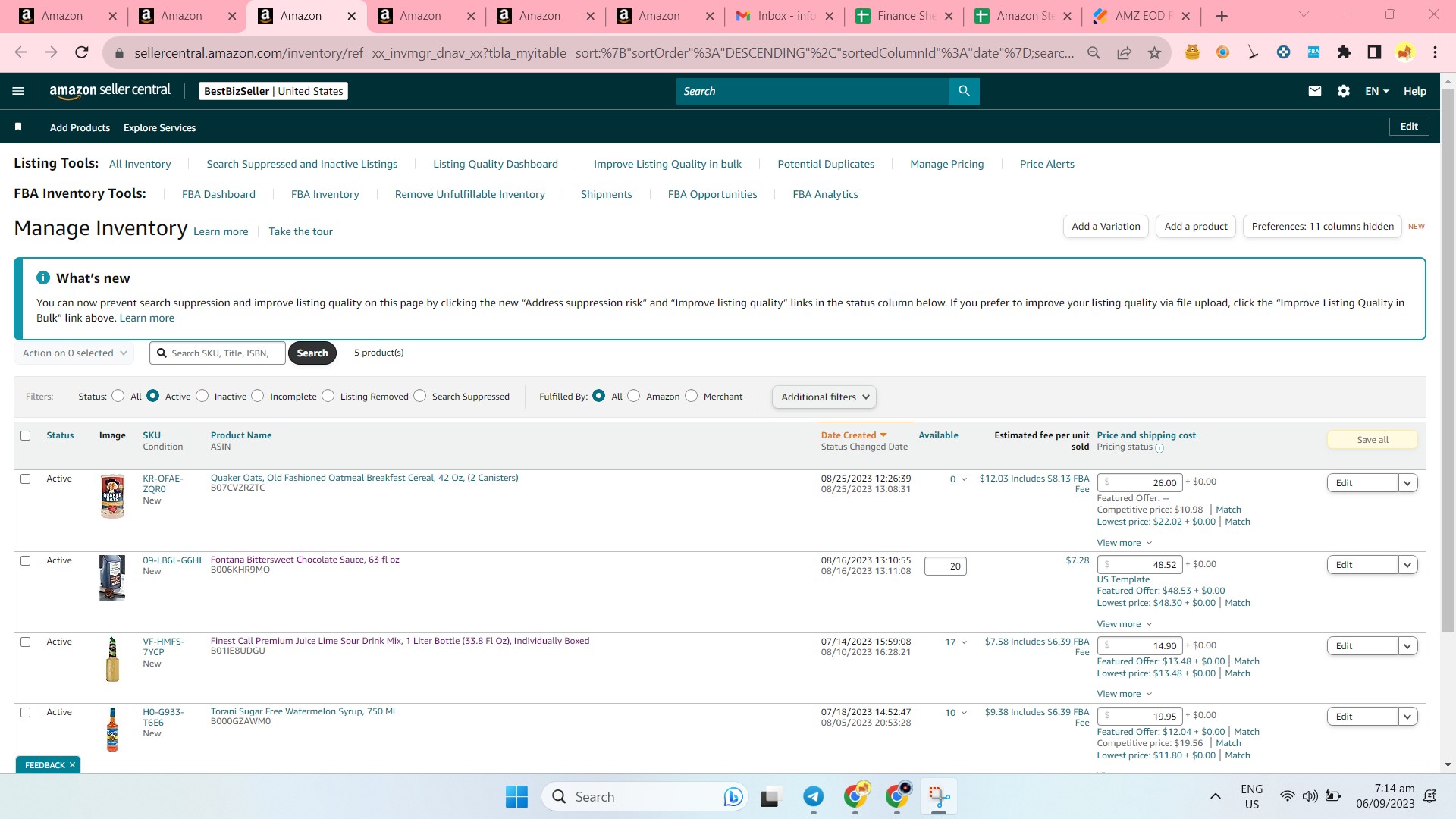This screenshot has width=1456, height=819.
Task: Open Fontana Bittersweet Chocolate Sauce product link
Action: click(305, 560)
